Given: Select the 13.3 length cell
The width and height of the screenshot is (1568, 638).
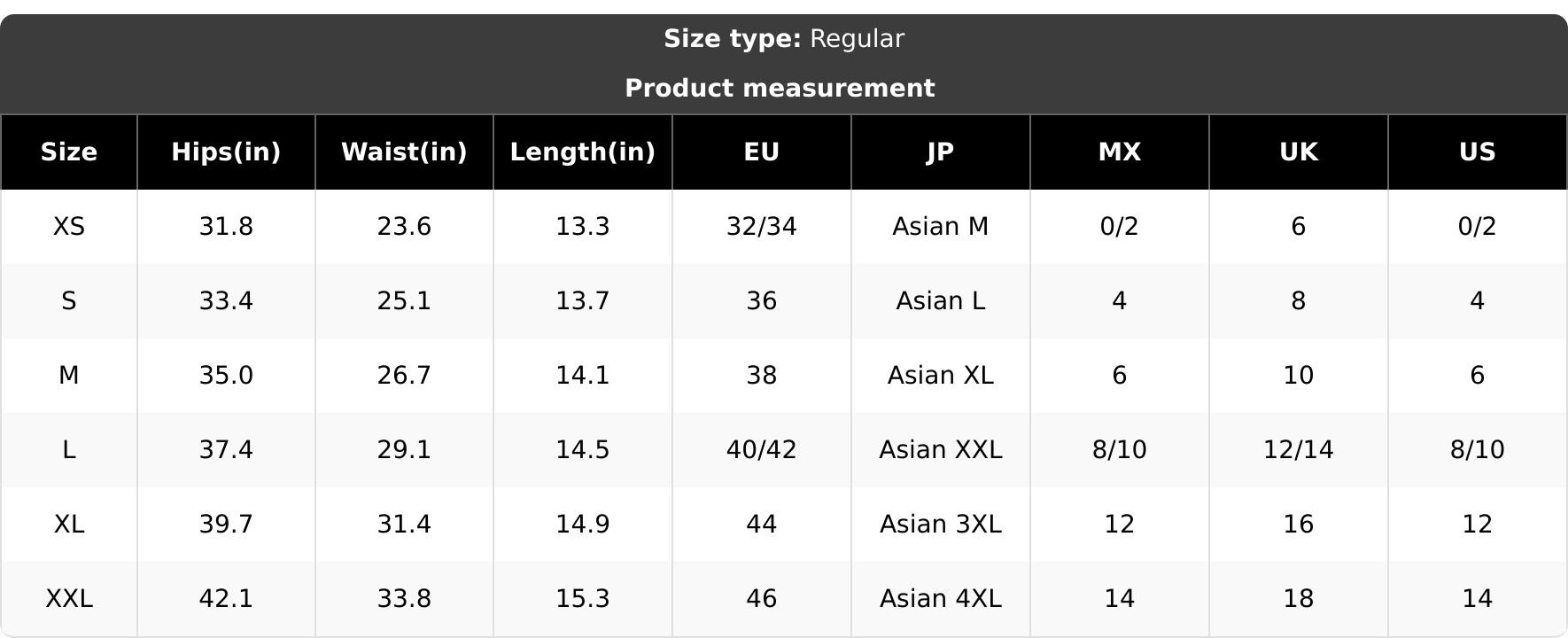Looking at the screenshot, I should coord(583,227).
